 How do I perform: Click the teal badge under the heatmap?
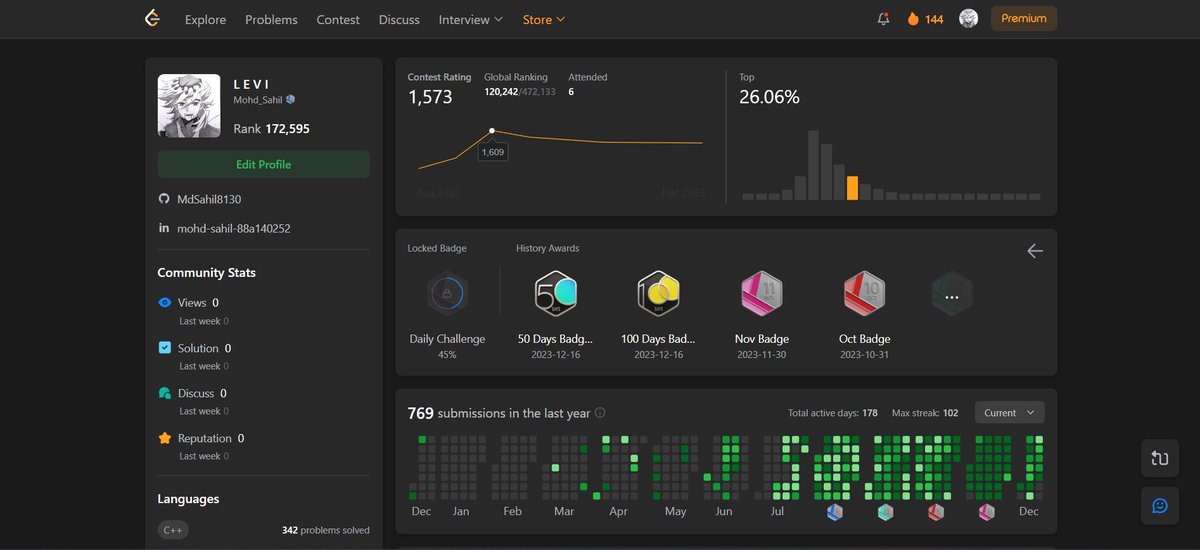pos(885,512)
